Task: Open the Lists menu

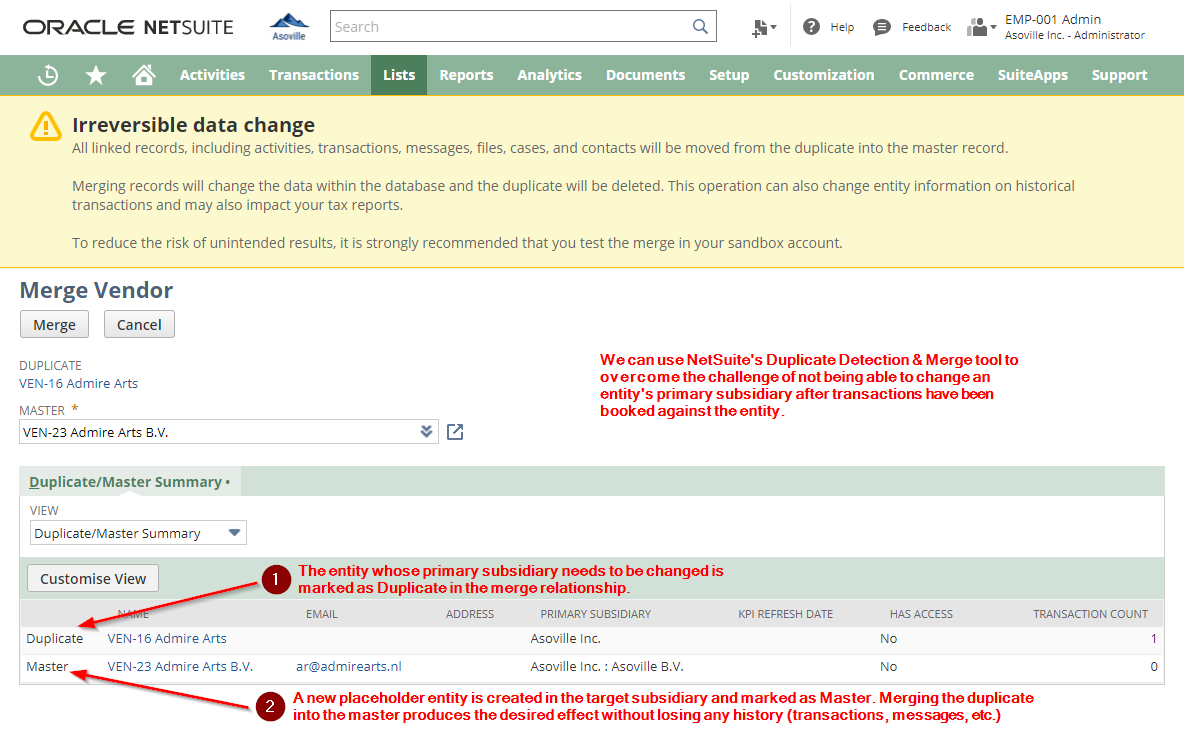Action: tap(399, 75)
